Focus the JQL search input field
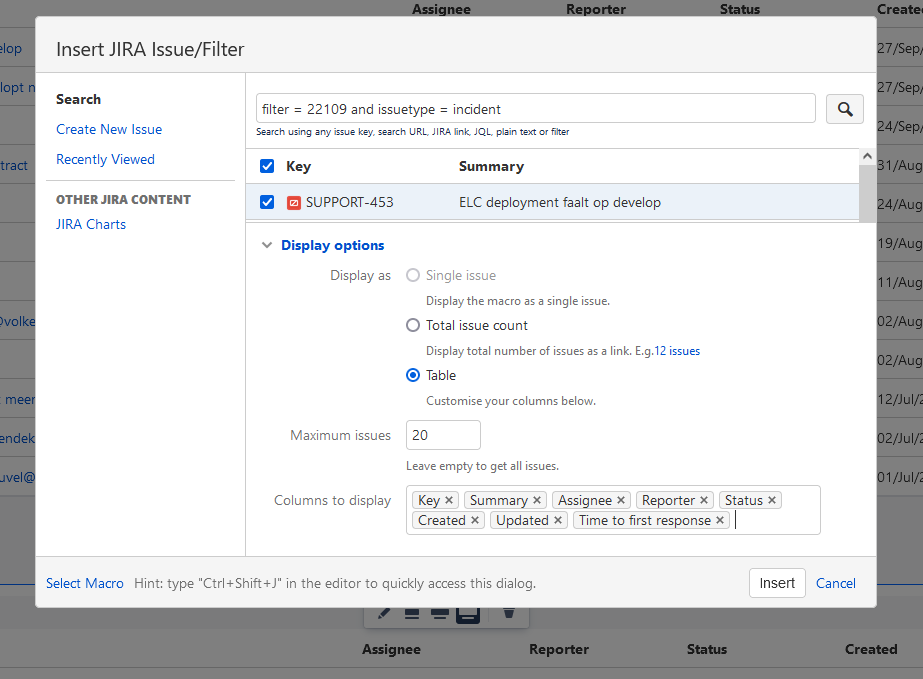The image size is (923, 679). pyautogui.click(x=536, y=108)
